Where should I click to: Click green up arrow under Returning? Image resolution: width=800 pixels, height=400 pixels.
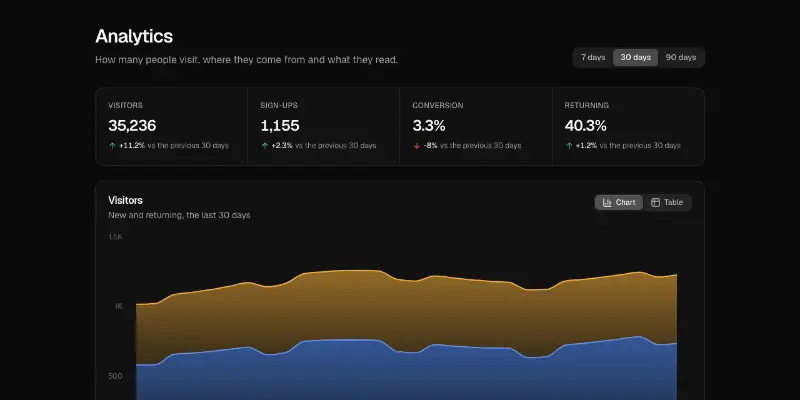pos(569,146)
